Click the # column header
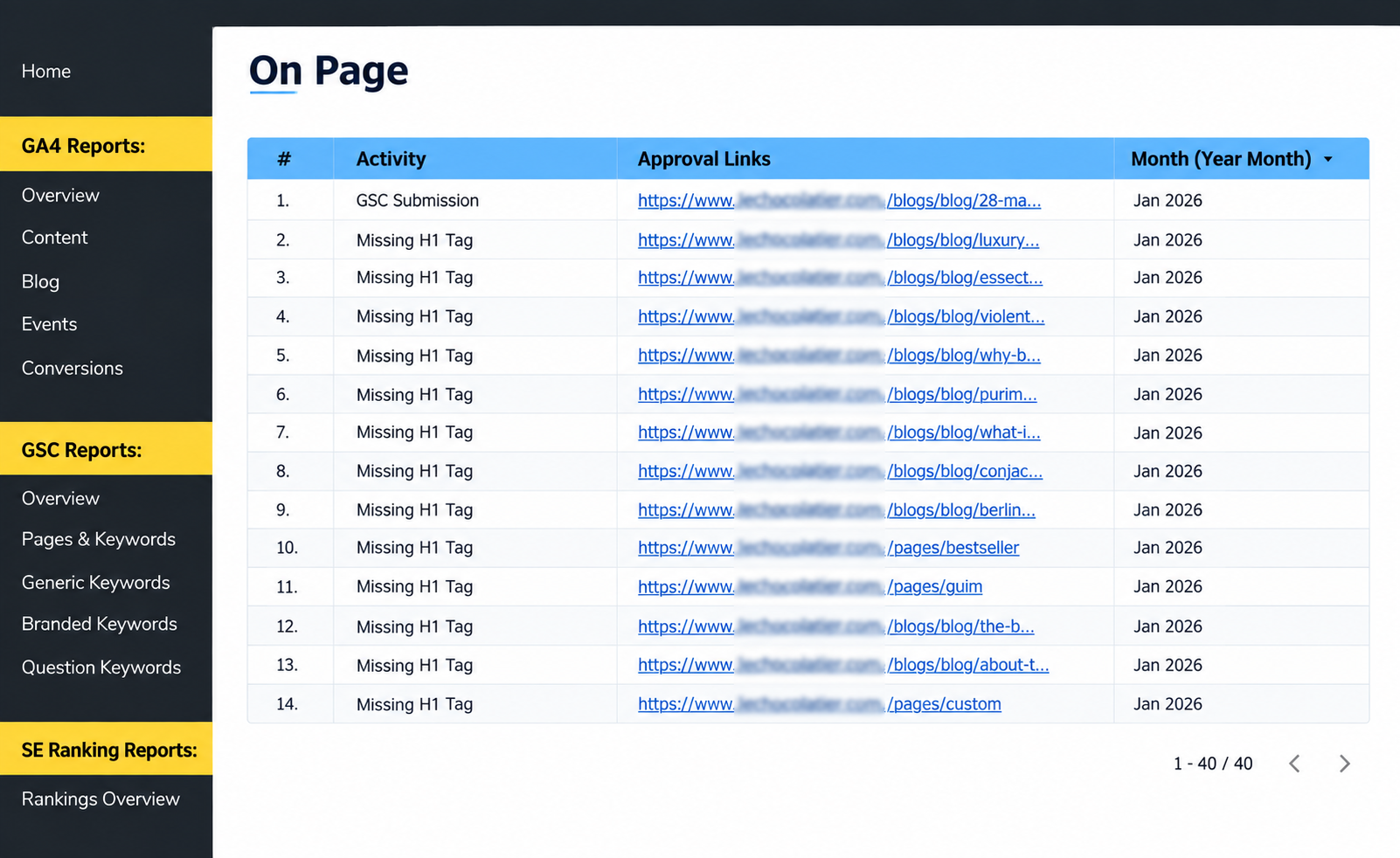 (x=284, y=159)
